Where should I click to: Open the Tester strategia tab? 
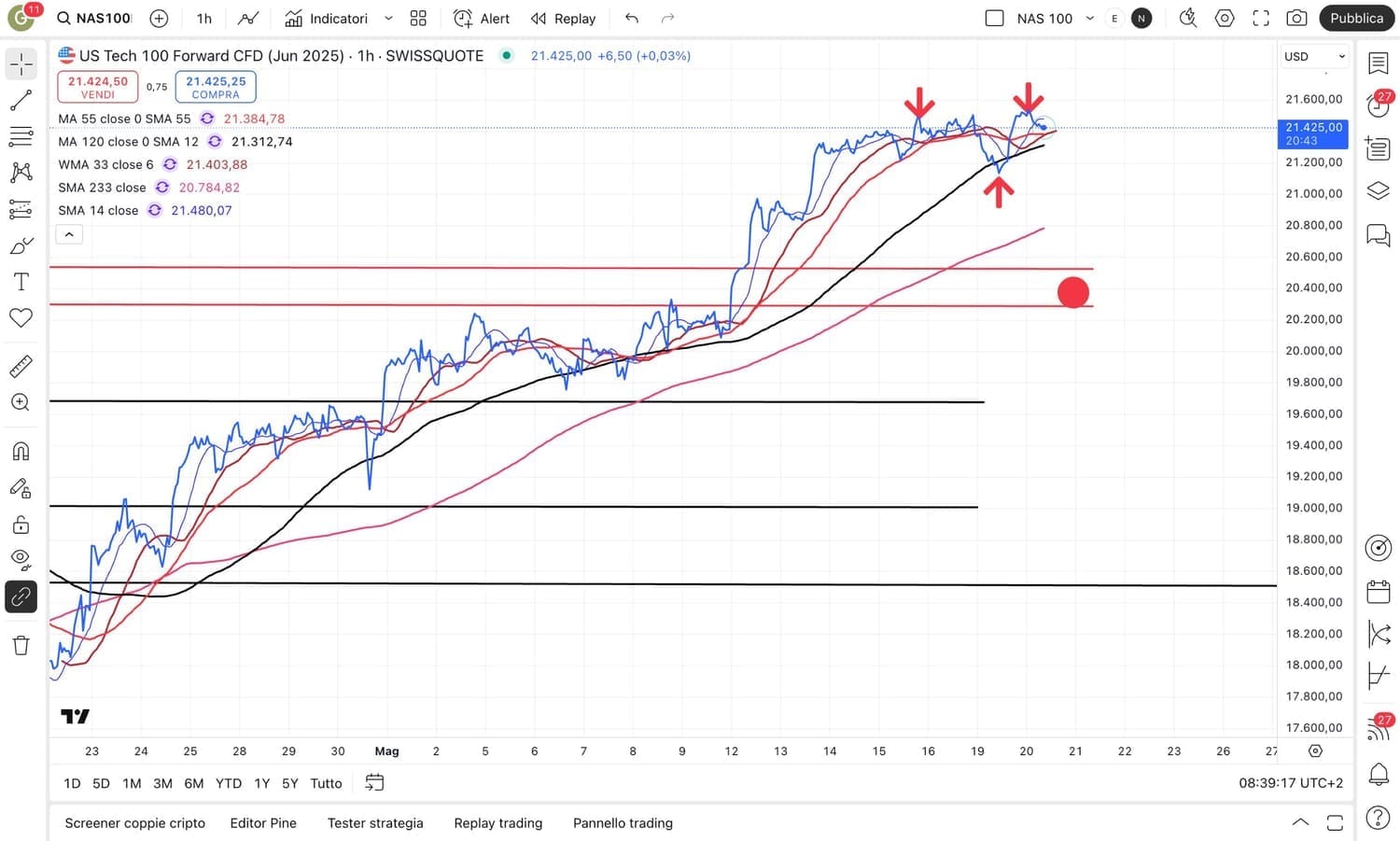[x=375, y=822]
